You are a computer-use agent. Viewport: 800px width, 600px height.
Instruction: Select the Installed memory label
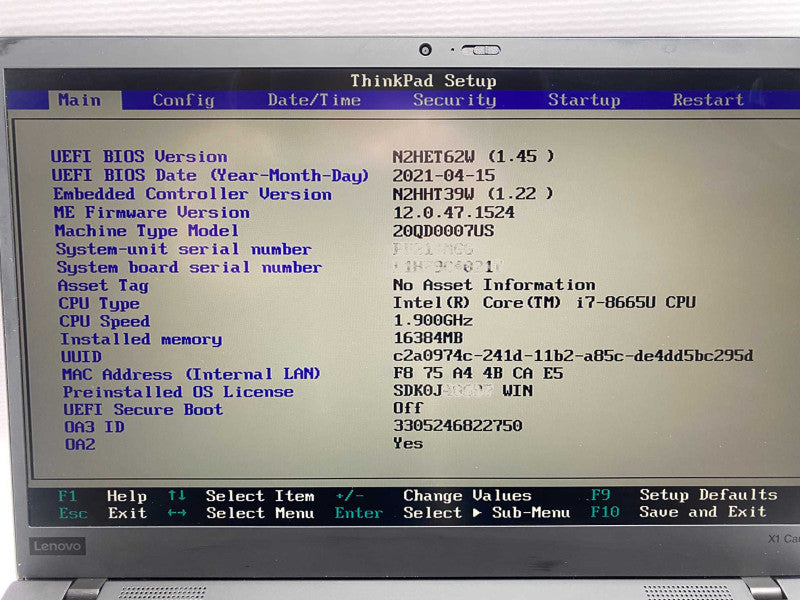click(141, 339)
